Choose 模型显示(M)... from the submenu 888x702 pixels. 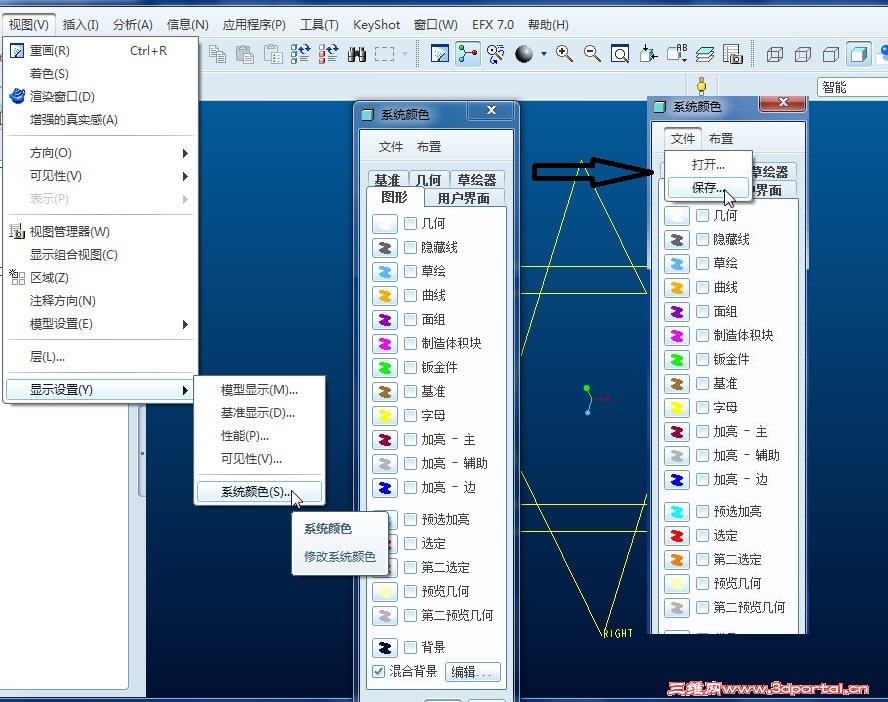click(x=259, y=390)
